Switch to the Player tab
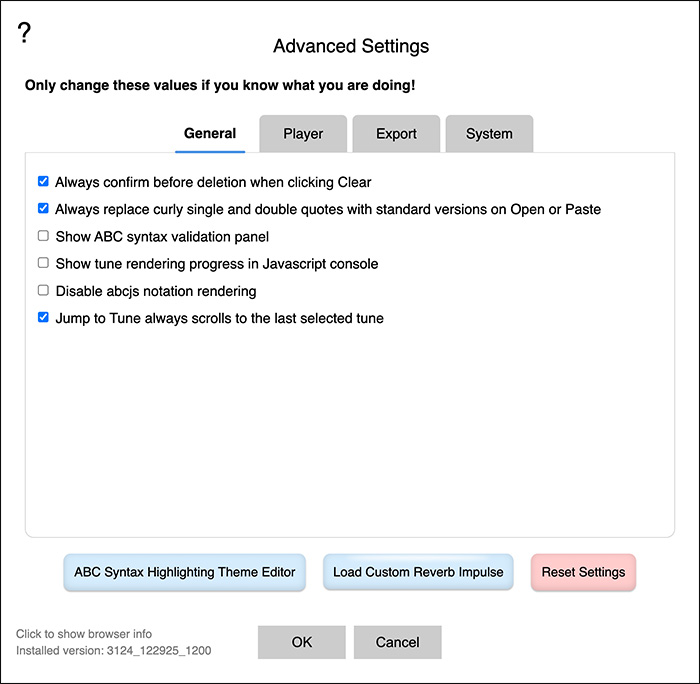Viewport: 700px width, 684px height. pos(303,134)
